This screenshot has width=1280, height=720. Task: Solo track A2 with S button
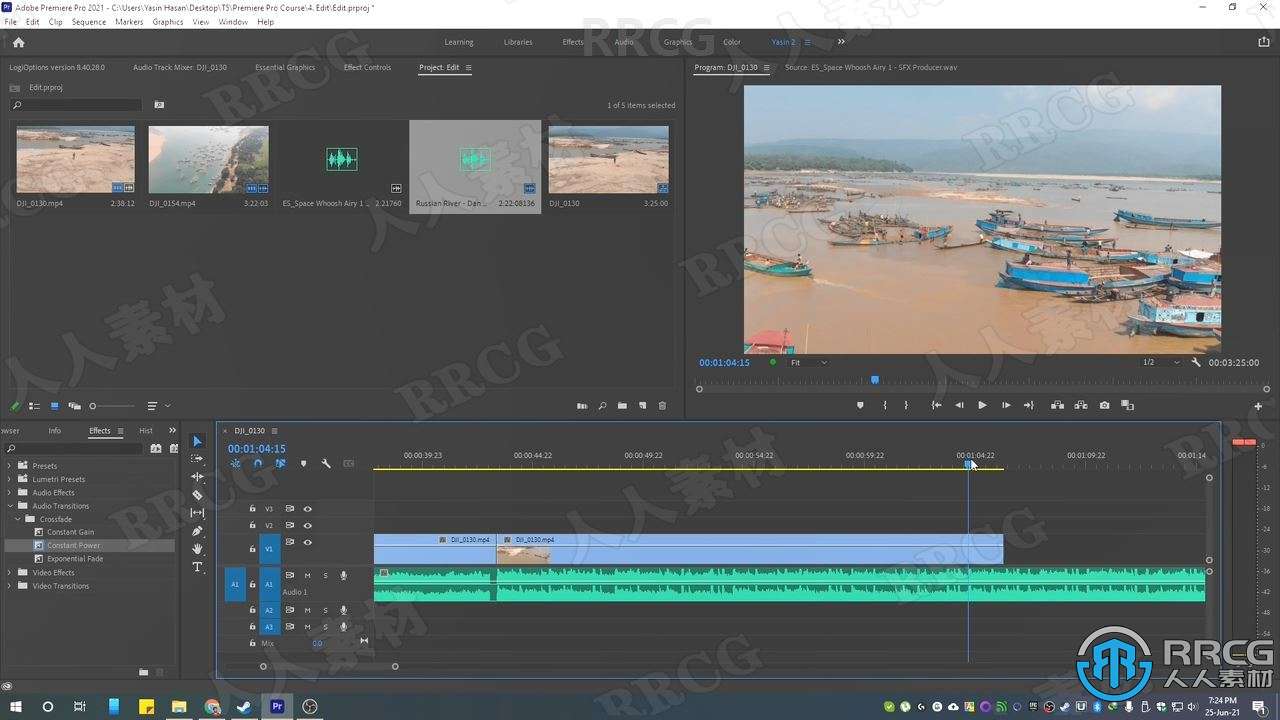pyautogui.click(x=325, y=610)
